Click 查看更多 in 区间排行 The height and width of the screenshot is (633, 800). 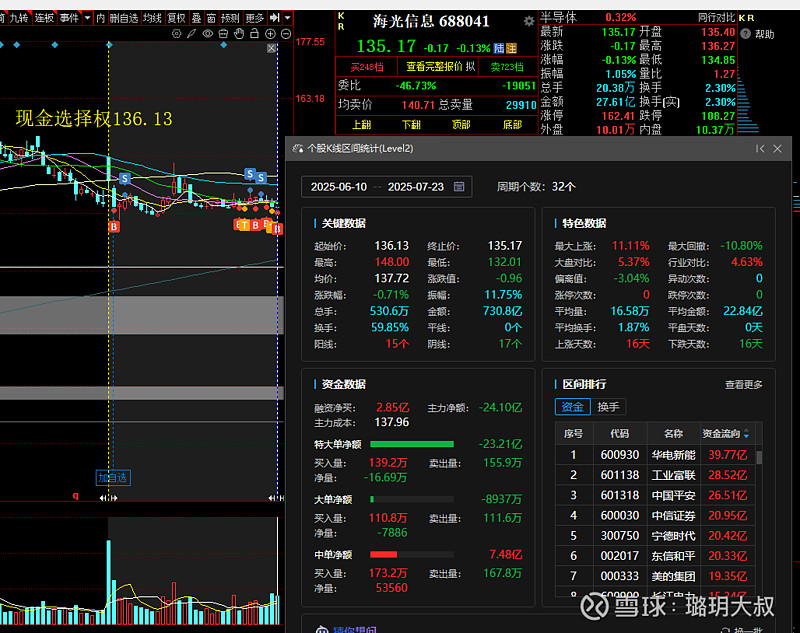point(743,385)
